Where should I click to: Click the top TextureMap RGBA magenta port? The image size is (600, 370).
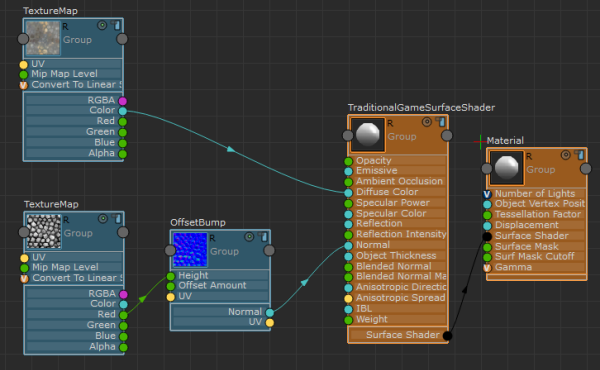point(122,101)
